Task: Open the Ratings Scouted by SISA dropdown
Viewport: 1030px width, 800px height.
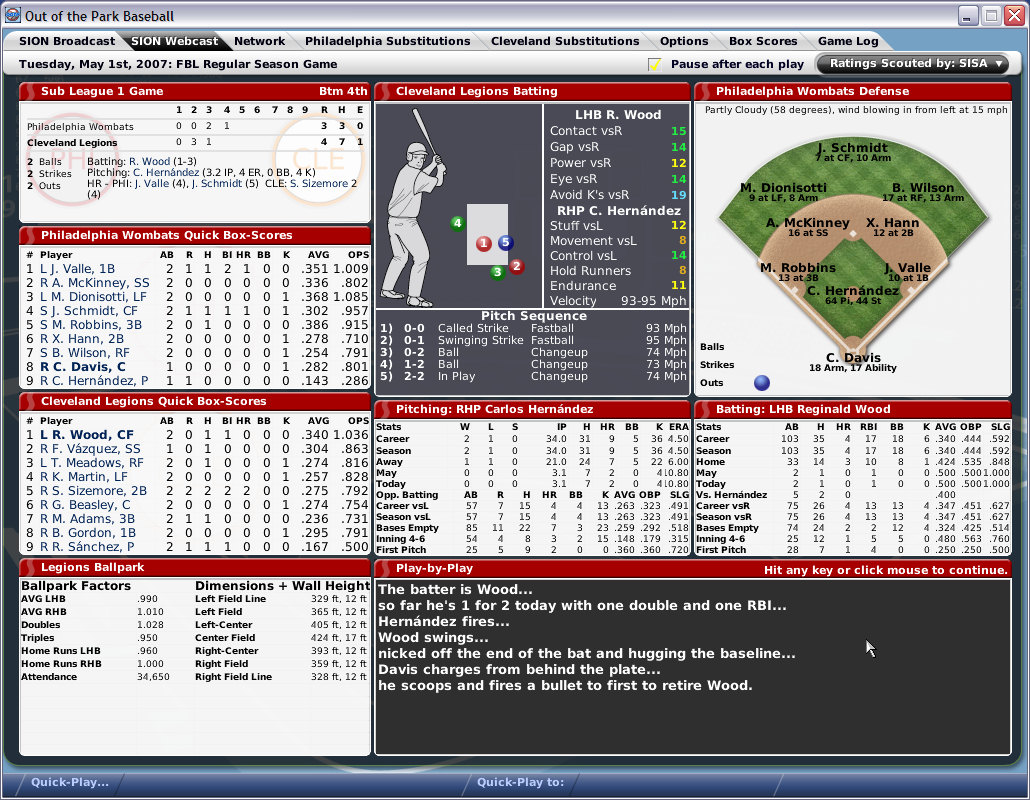Action: (x=915, y=64)
